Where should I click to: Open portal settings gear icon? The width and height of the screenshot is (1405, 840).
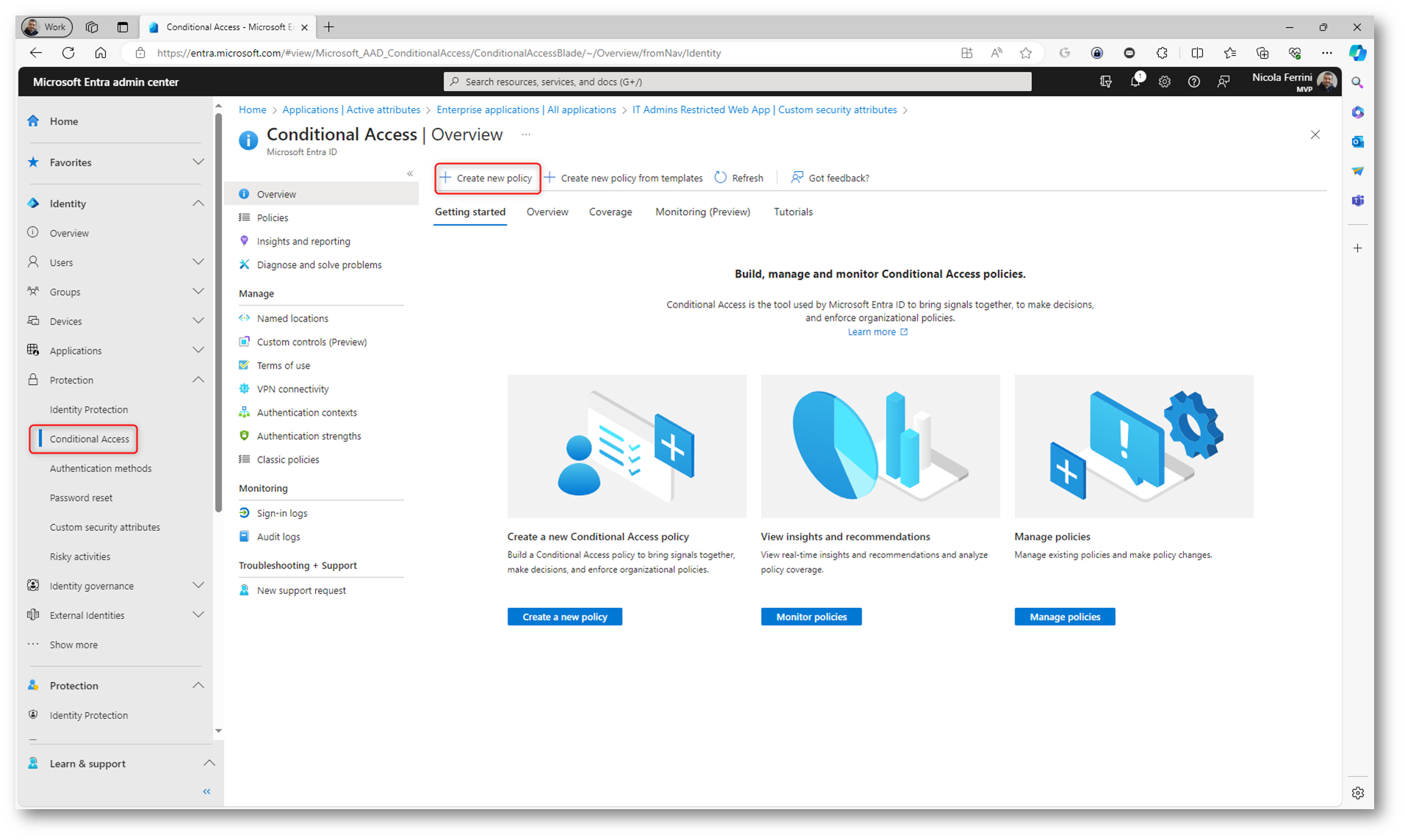coord(1165,82)
